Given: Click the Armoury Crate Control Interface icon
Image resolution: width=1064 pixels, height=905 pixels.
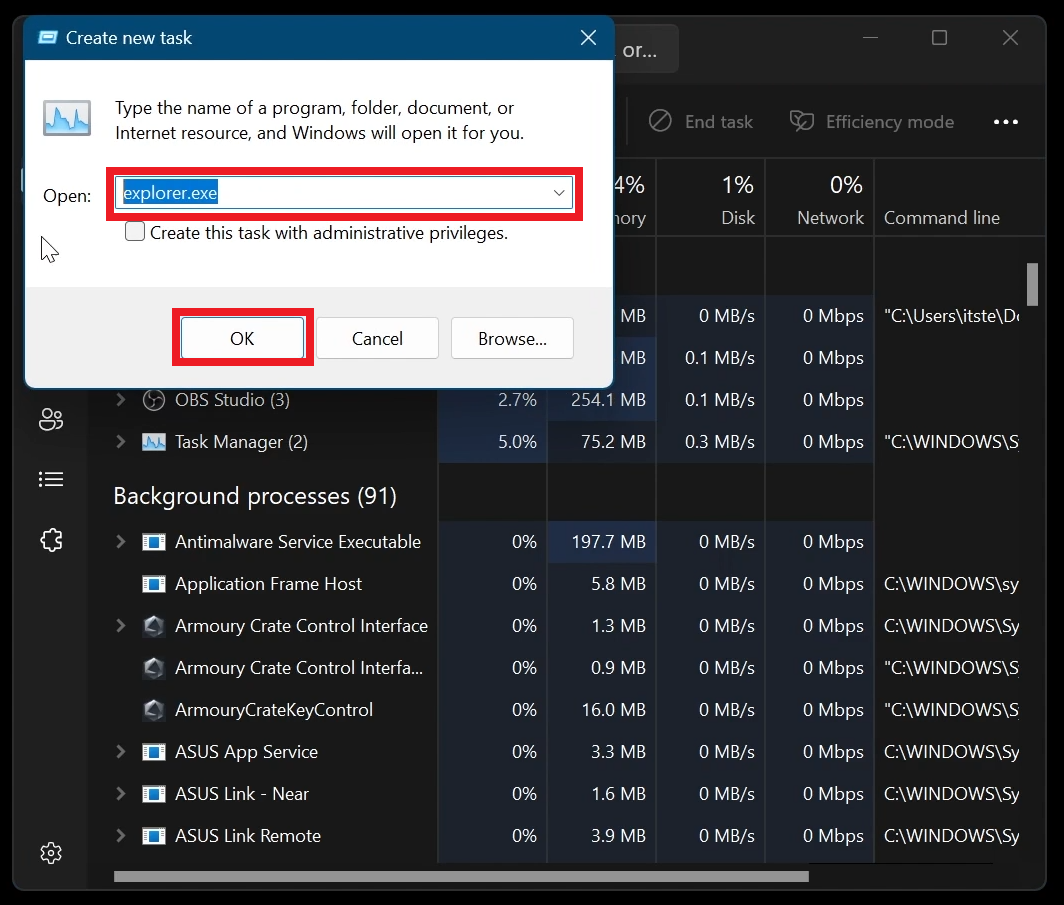Looking at the screenshot, I should [154, 625].
